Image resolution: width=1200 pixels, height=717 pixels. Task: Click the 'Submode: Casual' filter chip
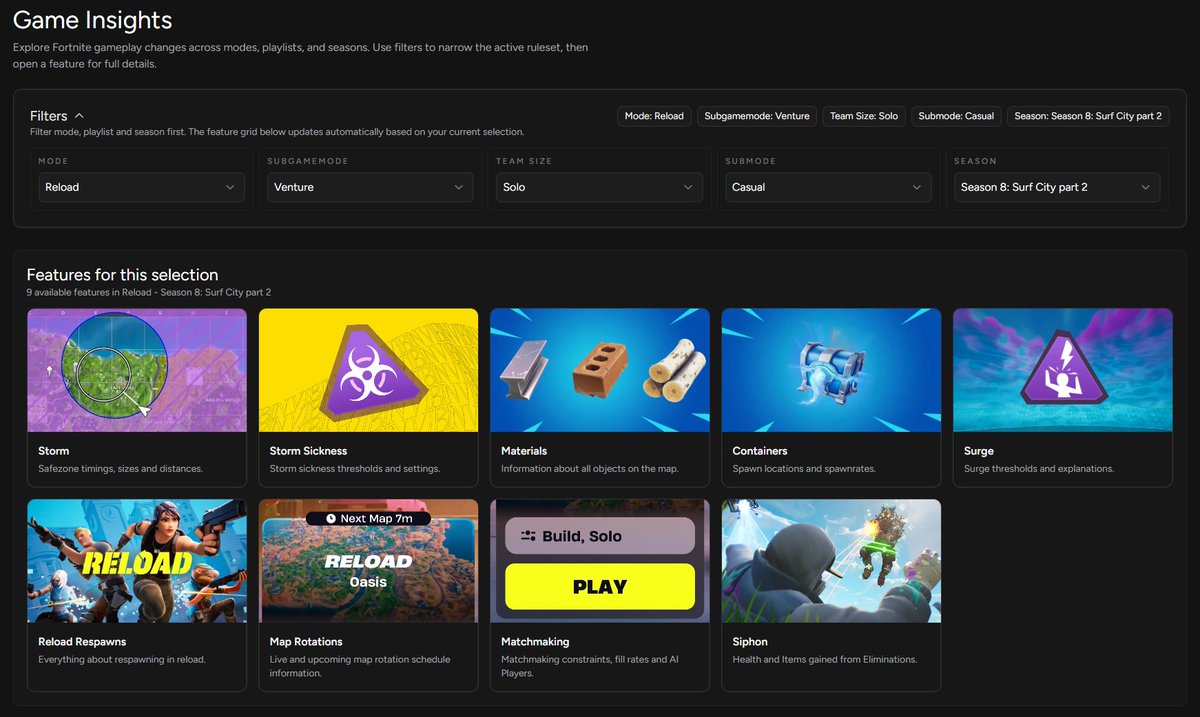point(956,116)
